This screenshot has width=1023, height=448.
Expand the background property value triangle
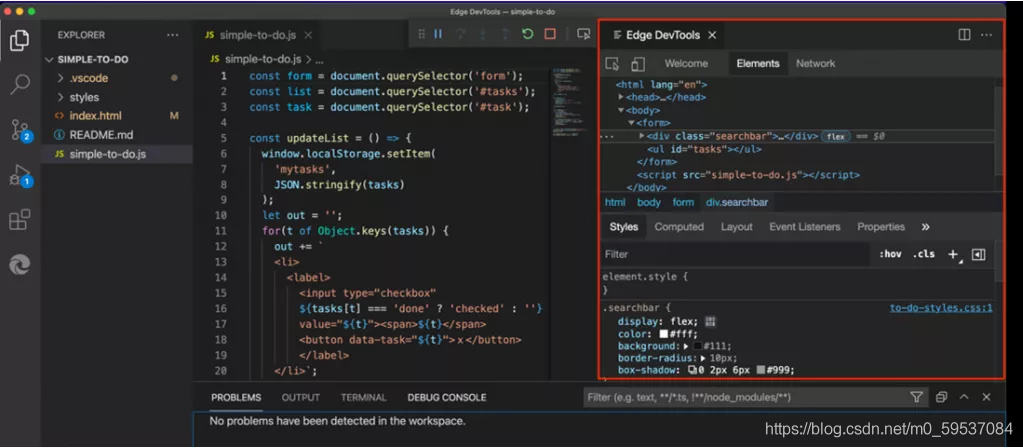click(x=686, y=346)
